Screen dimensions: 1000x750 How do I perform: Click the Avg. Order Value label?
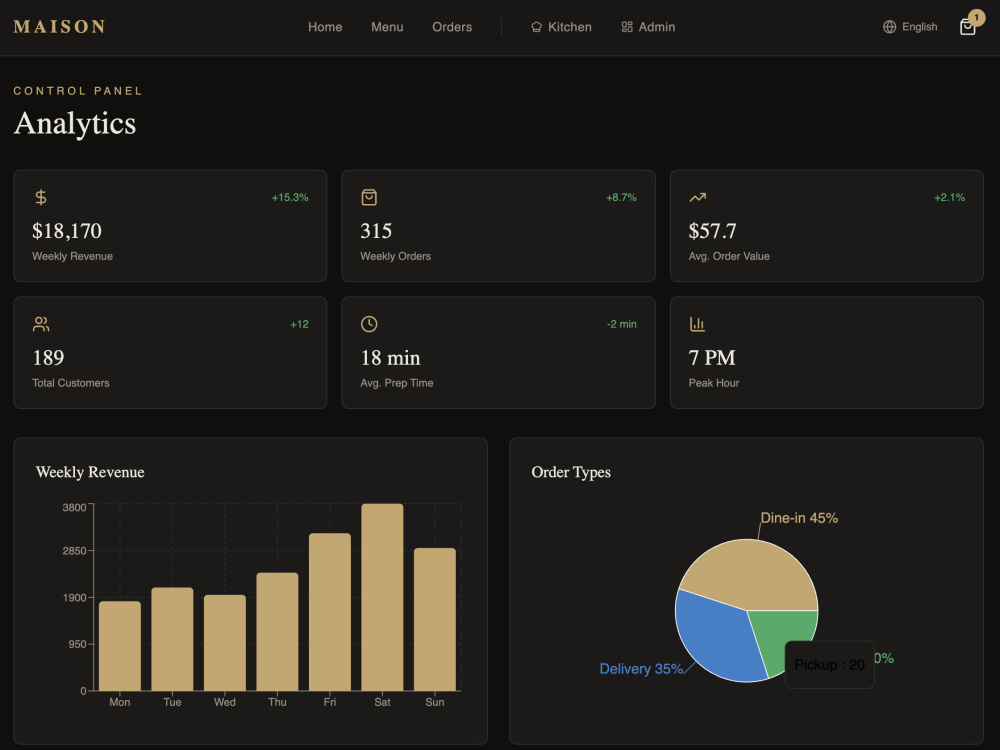point(729,256)
